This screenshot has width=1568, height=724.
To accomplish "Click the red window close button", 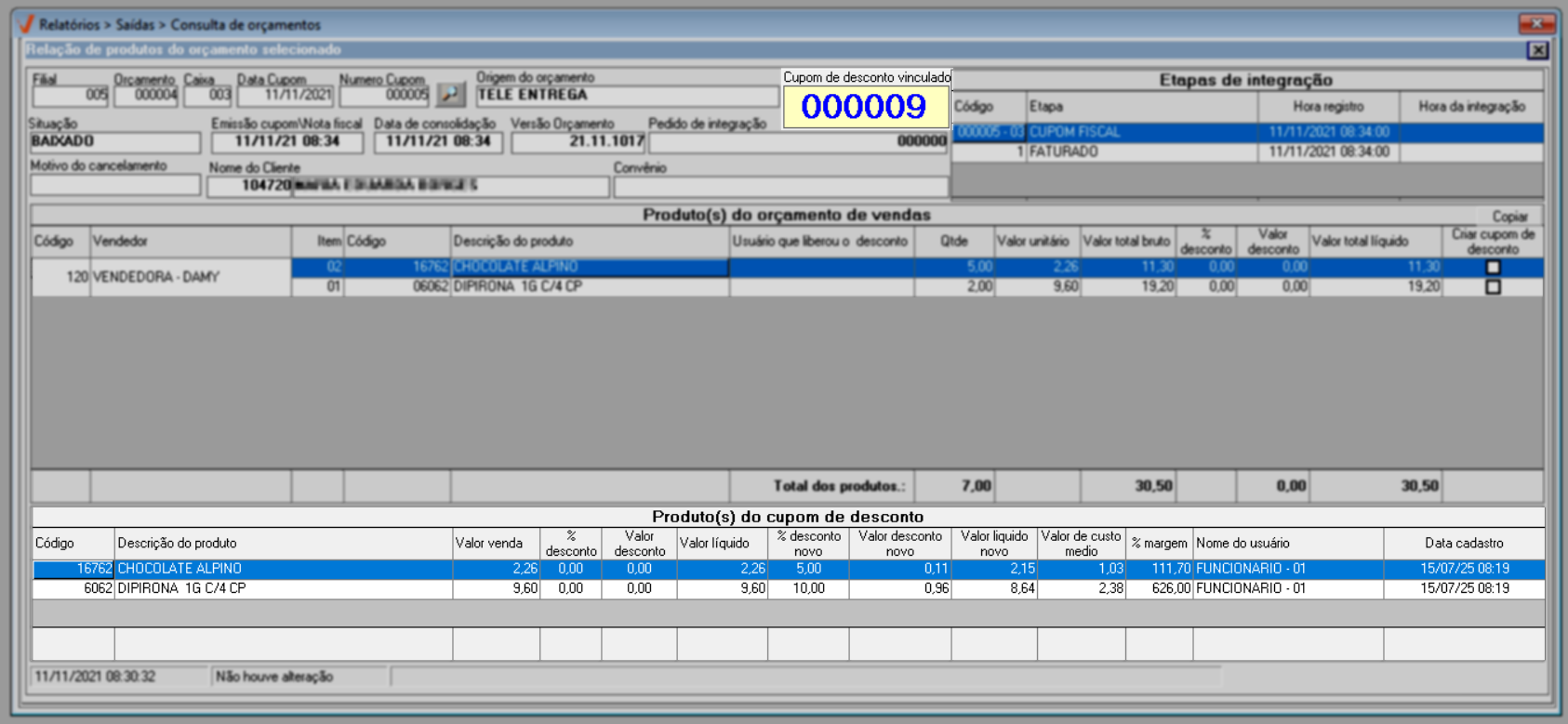I will [1536, 23].
